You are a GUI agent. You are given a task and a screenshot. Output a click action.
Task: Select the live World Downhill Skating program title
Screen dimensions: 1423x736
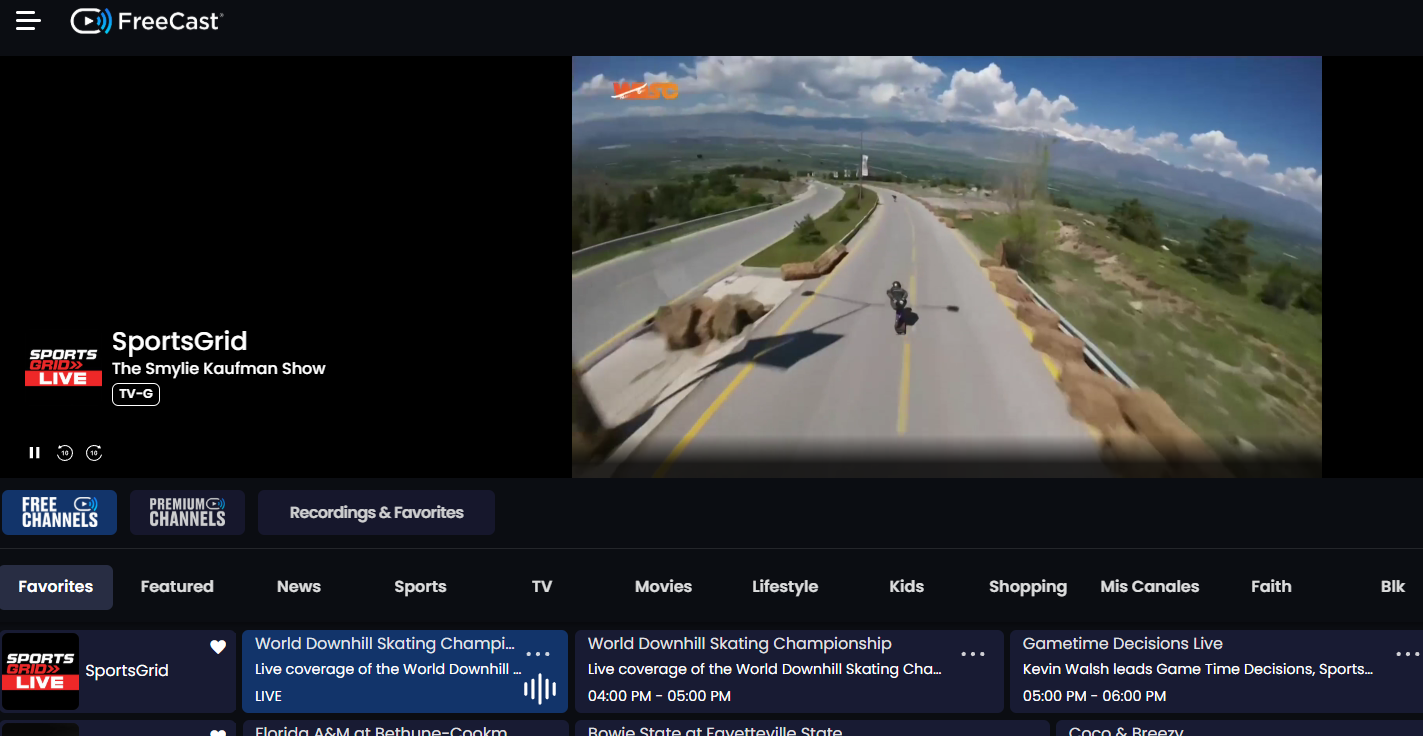tap(385, 644)
